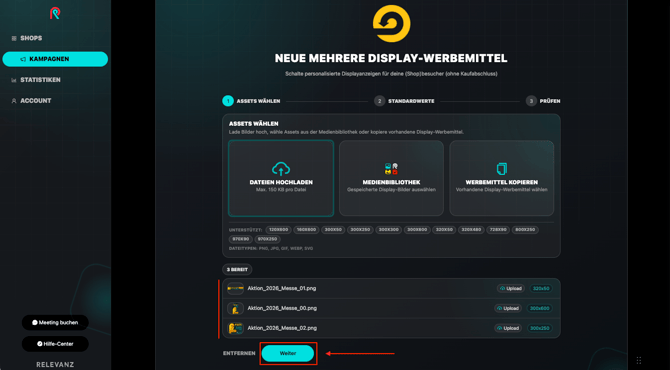The width and height of the screenshot is (670, 370).
Task: Click the 970x250 format chip
Action: click(x=267, y=239)
